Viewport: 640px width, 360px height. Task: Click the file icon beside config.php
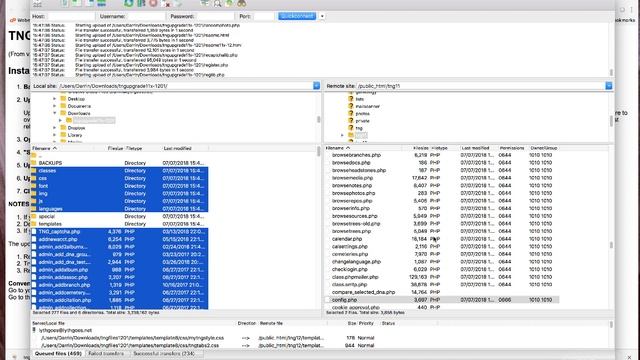(x=327, y=300)
